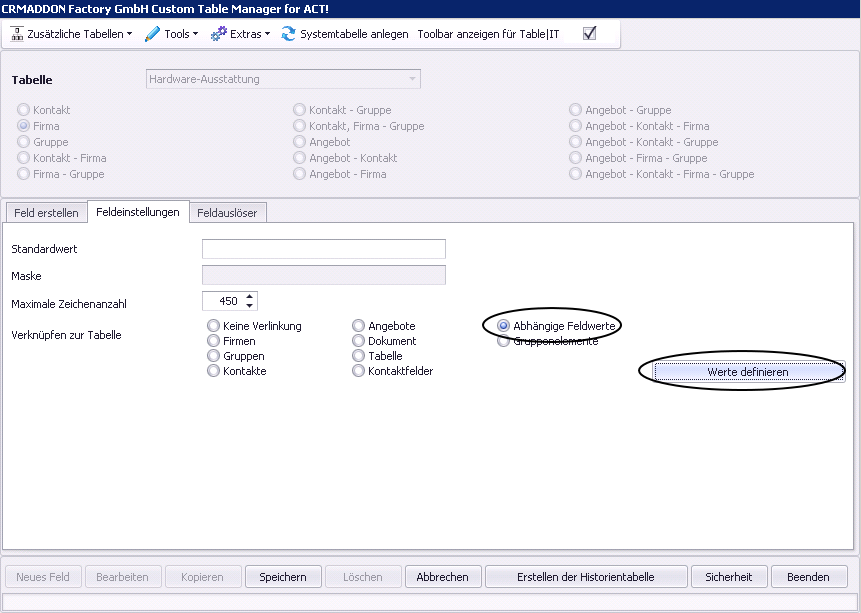The image size is (861, 613).
Task: Select Angebot - Kontakt - Gruppe radio button
Action: pos(575,142)
